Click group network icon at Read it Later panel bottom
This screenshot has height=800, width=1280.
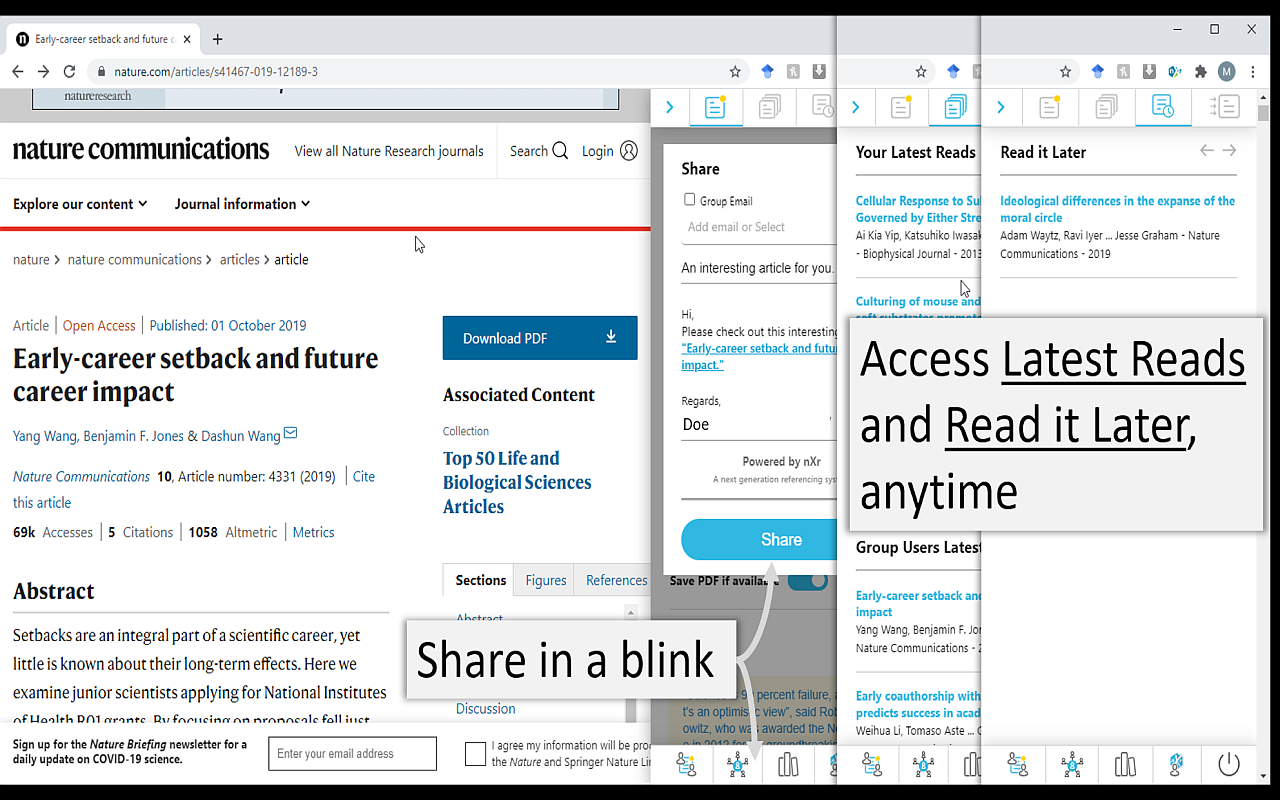click(x=1072, y=765)
